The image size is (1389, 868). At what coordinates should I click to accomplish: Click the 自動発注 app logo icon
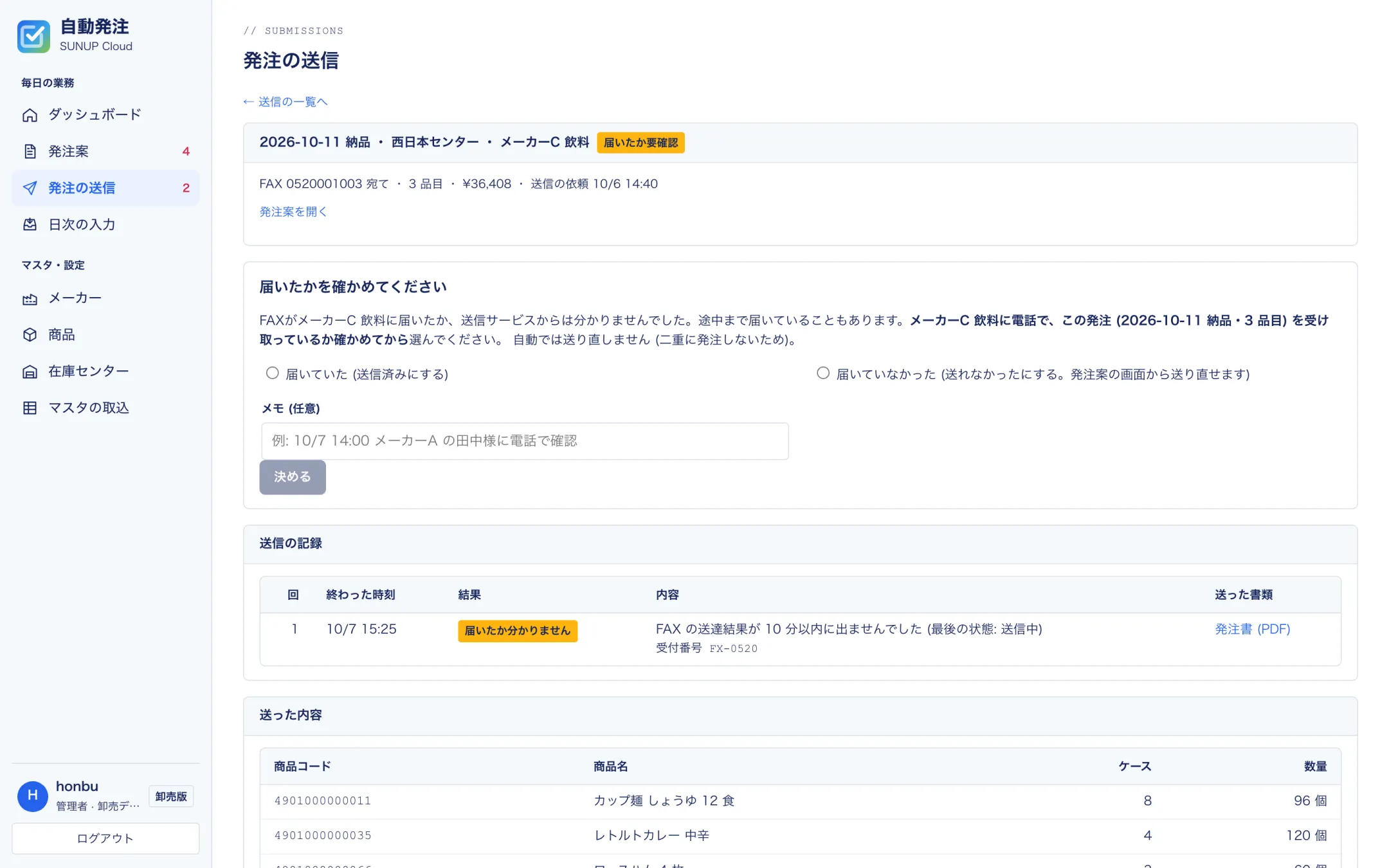pyautogui.click(x=33, y=36)
